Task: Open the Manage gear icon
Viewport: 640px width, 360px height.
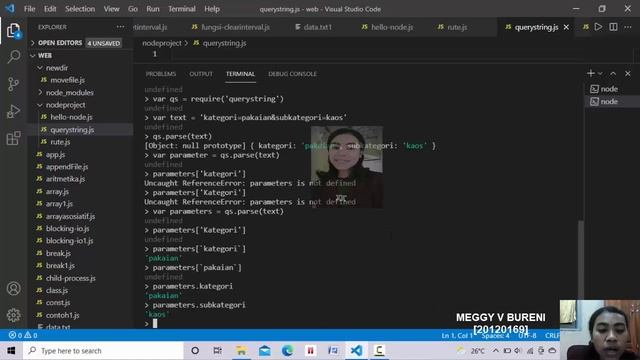Action: (x=13, y=315)
